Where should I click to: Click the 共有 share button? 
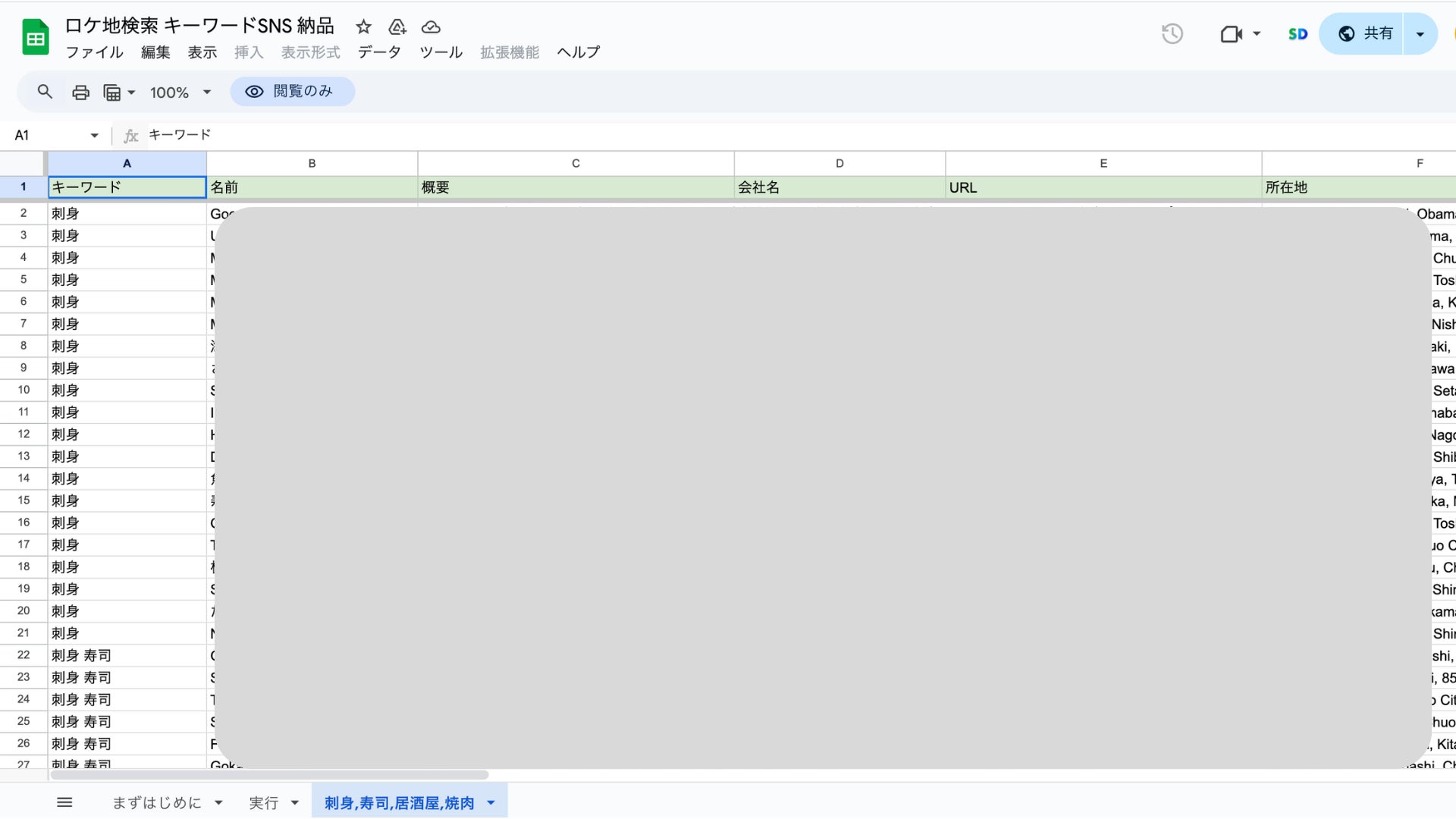click(1365, 33)
